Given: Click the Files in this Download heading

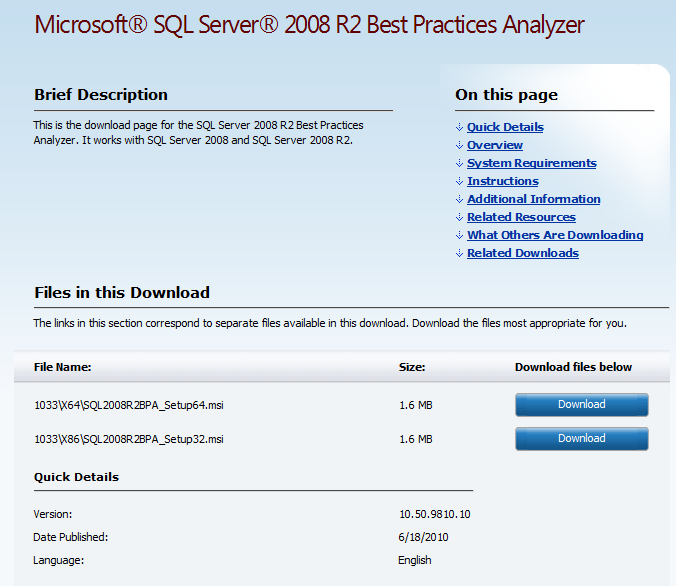Looking at the screenshot, I should click(122, 292).
